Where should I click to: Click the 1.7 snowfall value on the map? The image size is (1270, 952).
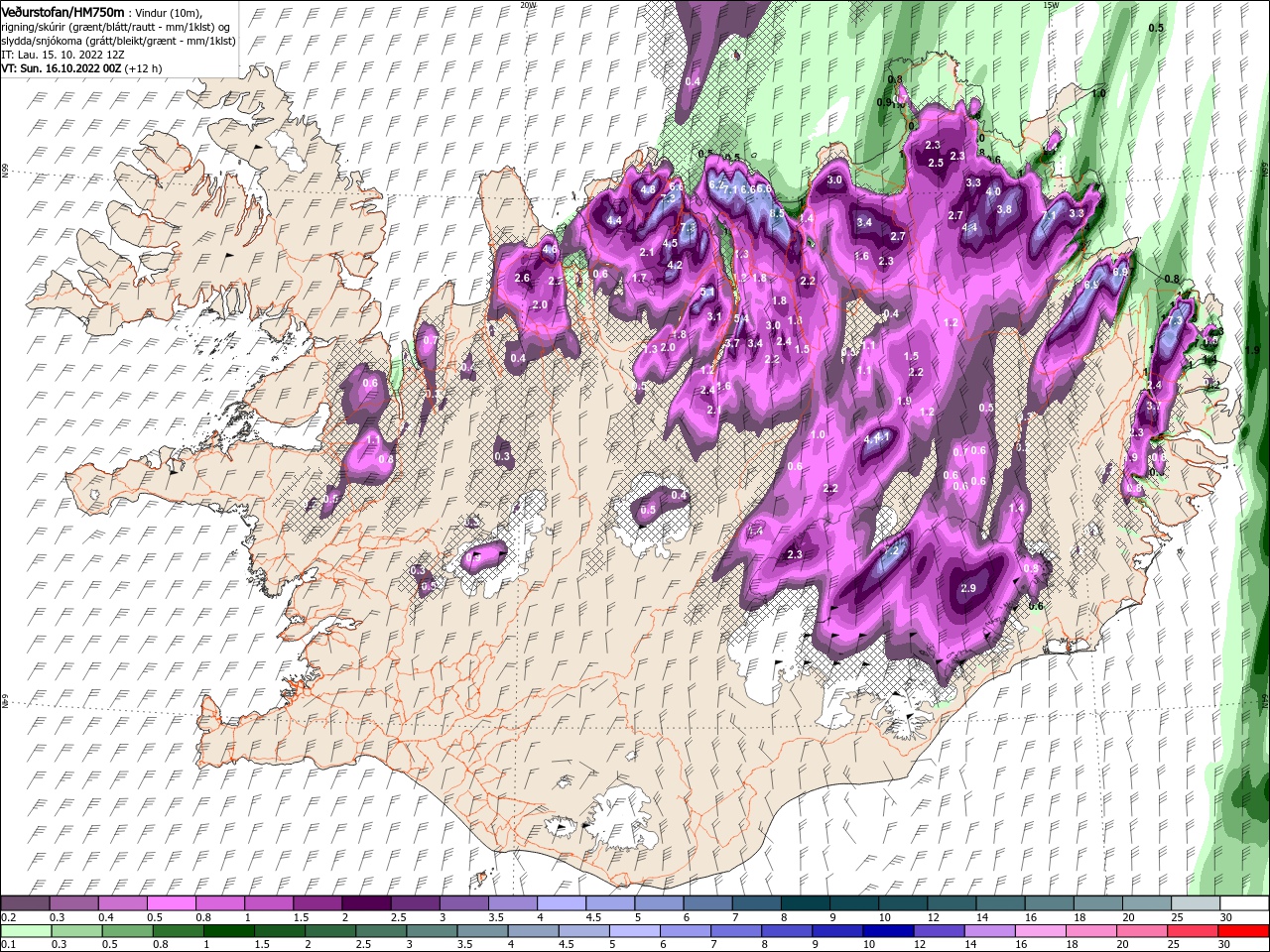[x=640, y=279]
